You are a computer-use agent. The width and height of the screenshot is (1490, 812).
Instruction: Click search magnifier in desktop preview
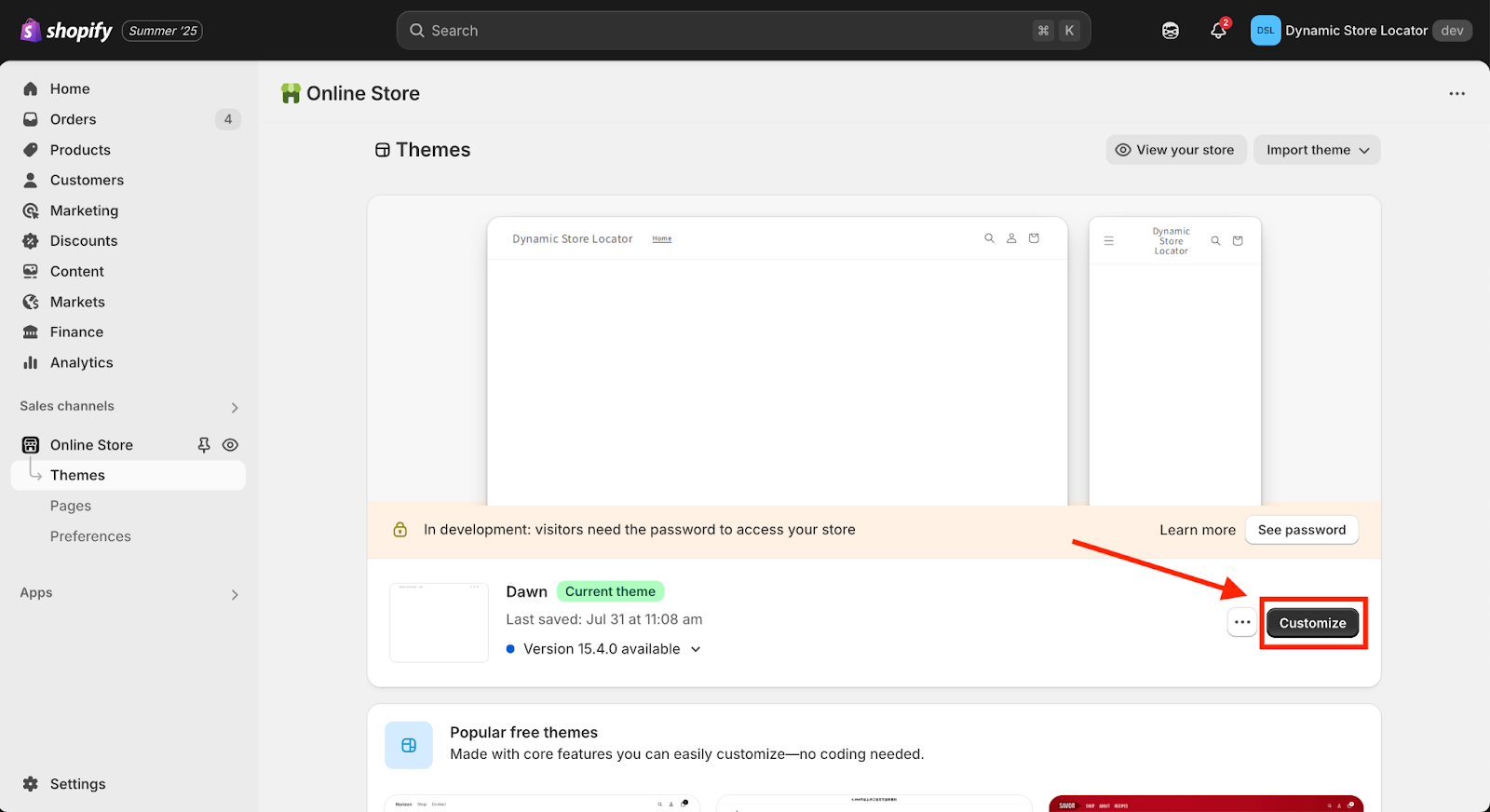click(x=989, y=238)
